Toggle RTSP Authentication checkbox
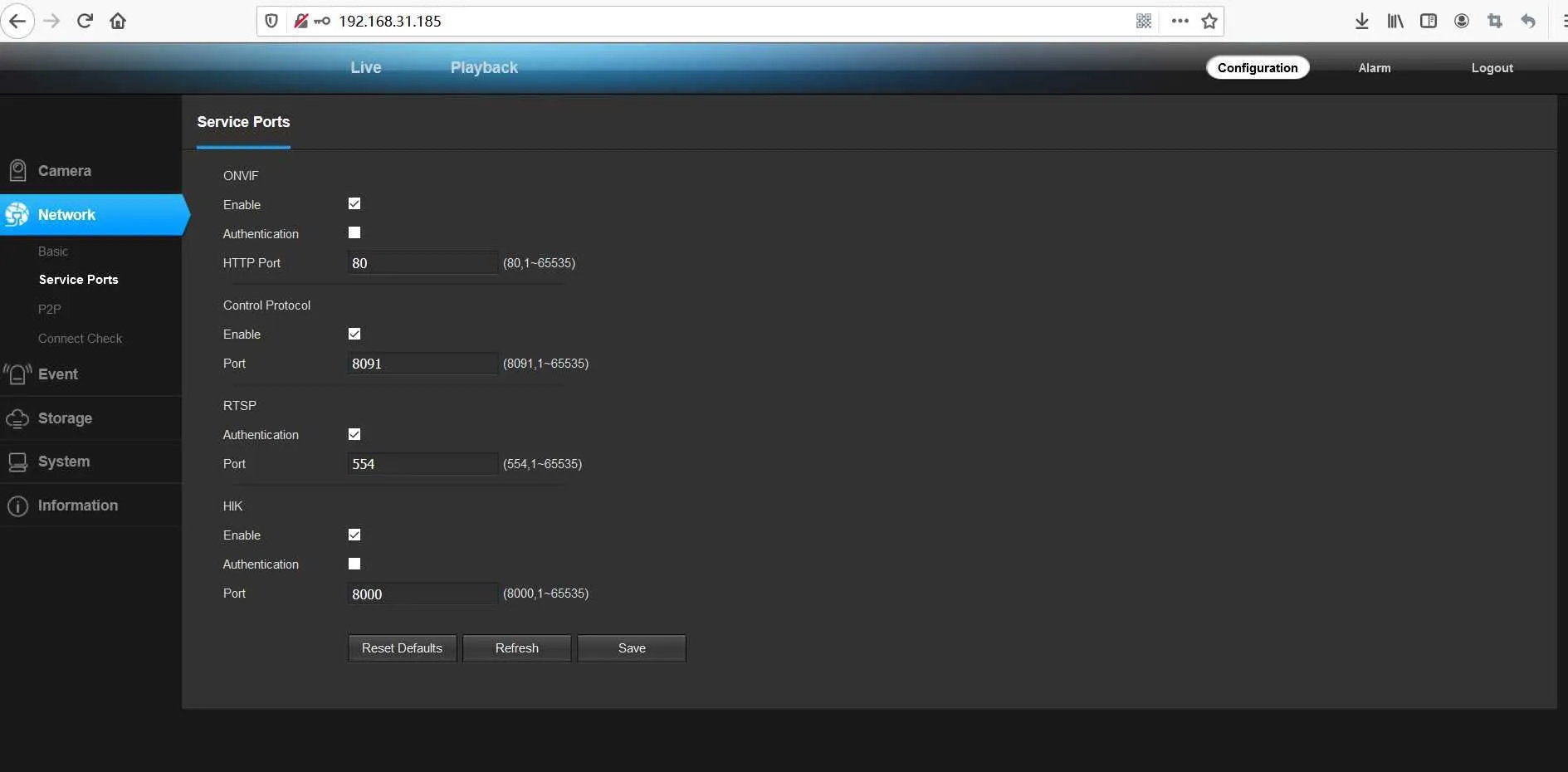 [354, 434]
